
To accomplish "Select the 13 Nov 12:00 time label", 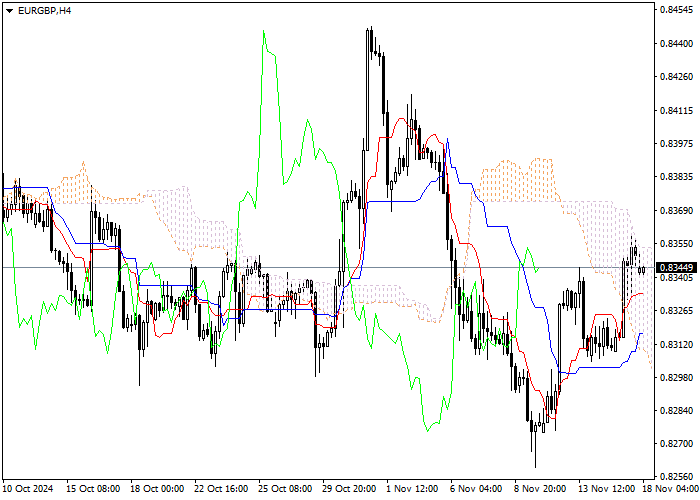I will [x=606, y=489].
